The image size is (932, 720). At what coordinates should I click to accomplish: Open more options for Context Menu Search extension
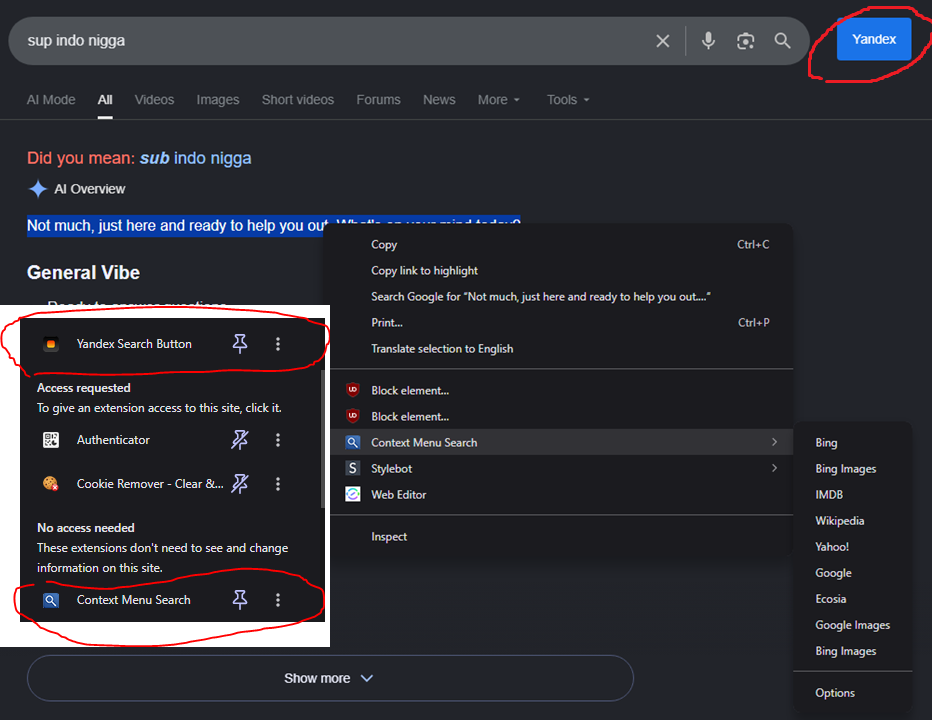278,600
